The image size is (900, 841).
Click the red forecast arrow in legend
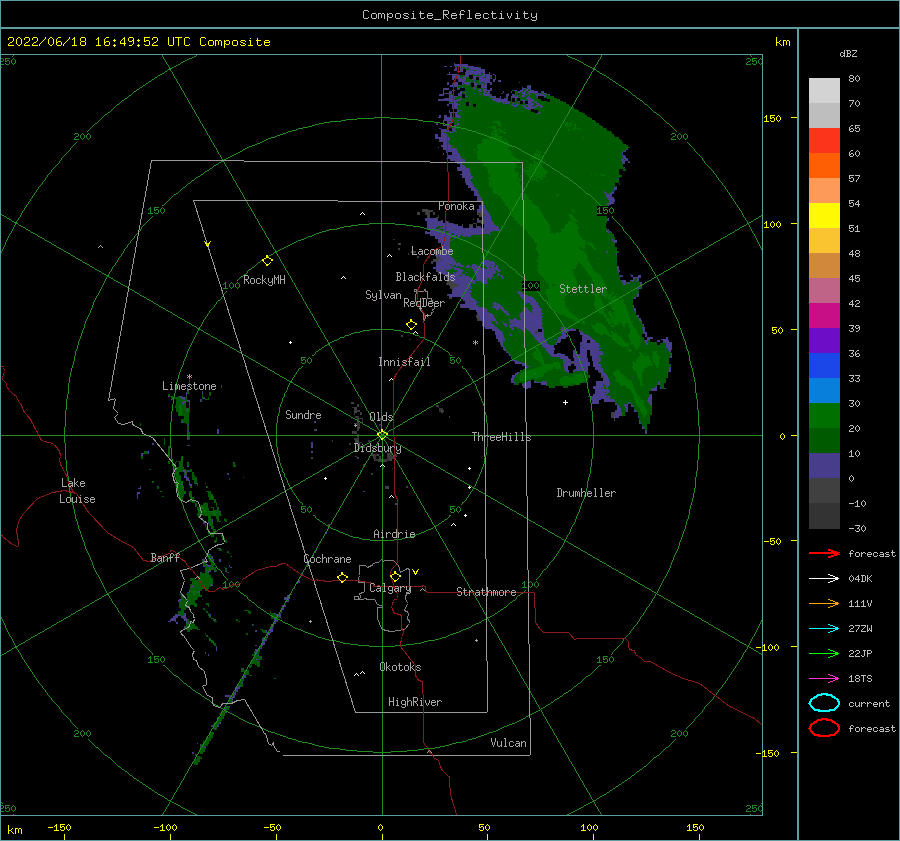824,553
